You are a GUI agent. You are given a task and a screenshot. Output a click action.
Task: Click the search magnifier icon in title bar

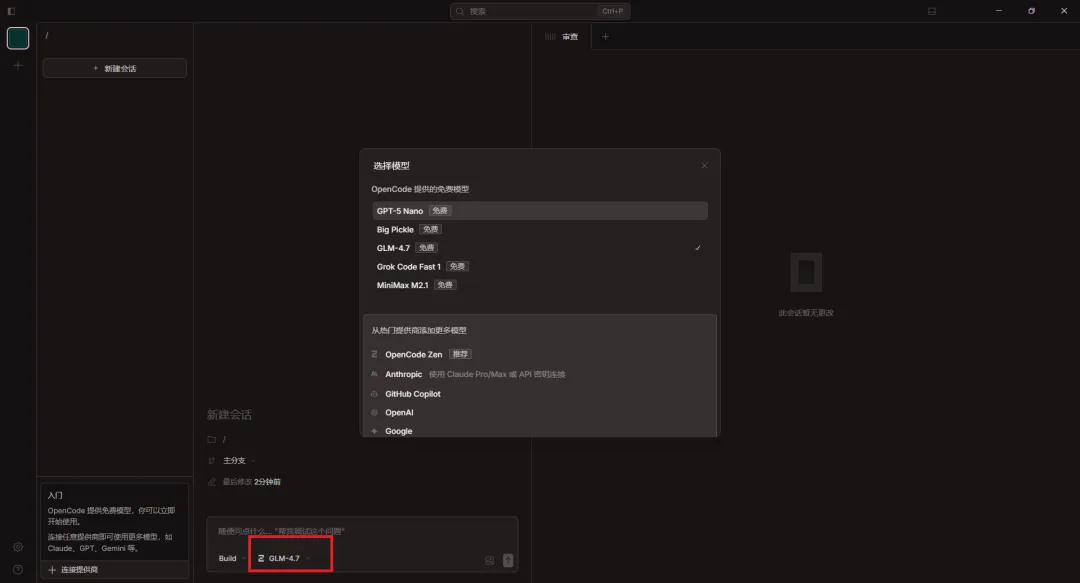tap(460, 11)
